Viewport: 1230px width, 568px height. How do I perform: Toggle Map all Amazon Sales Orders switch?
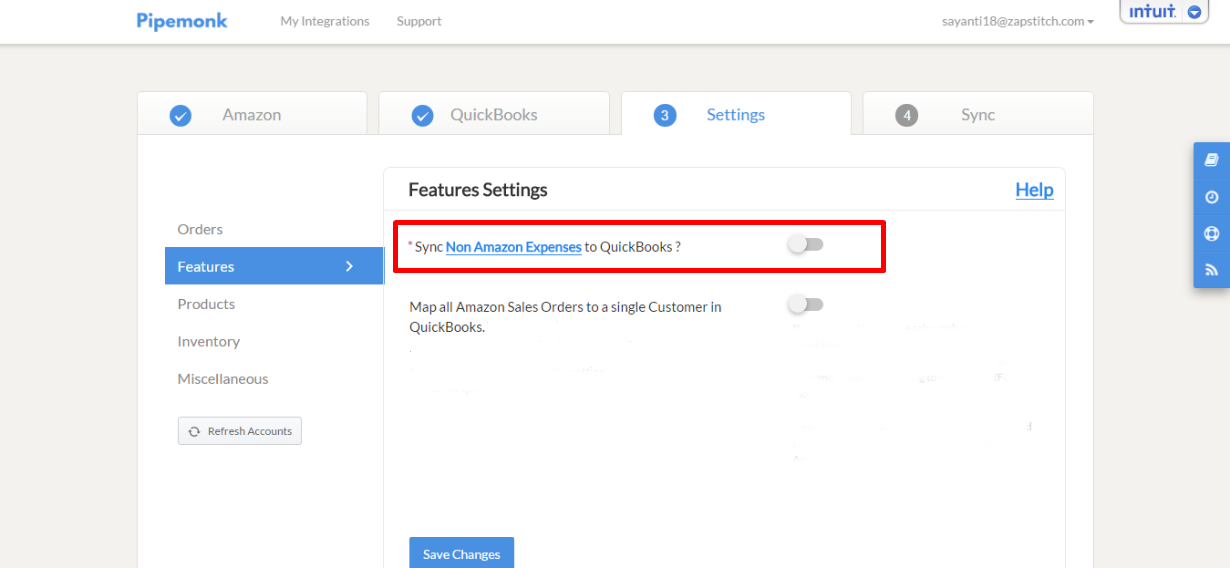click(x=805, y=304)
